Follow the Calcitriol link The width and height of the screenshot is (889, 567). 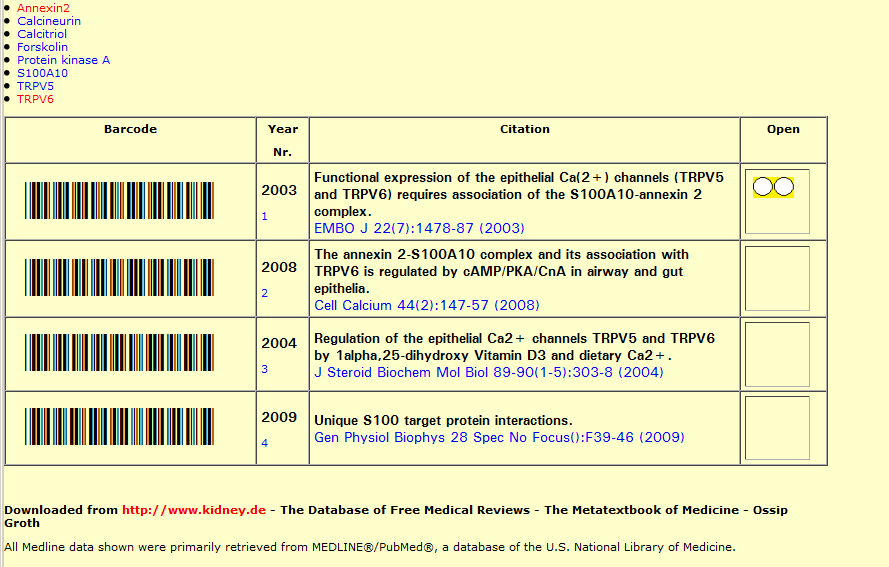pyautogui.click(x=42, y=34)
